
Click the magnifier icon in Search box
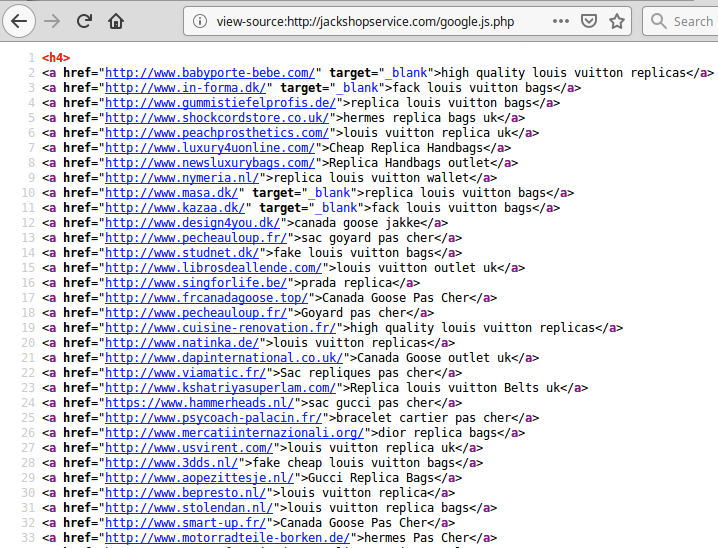tap(658, 21)
